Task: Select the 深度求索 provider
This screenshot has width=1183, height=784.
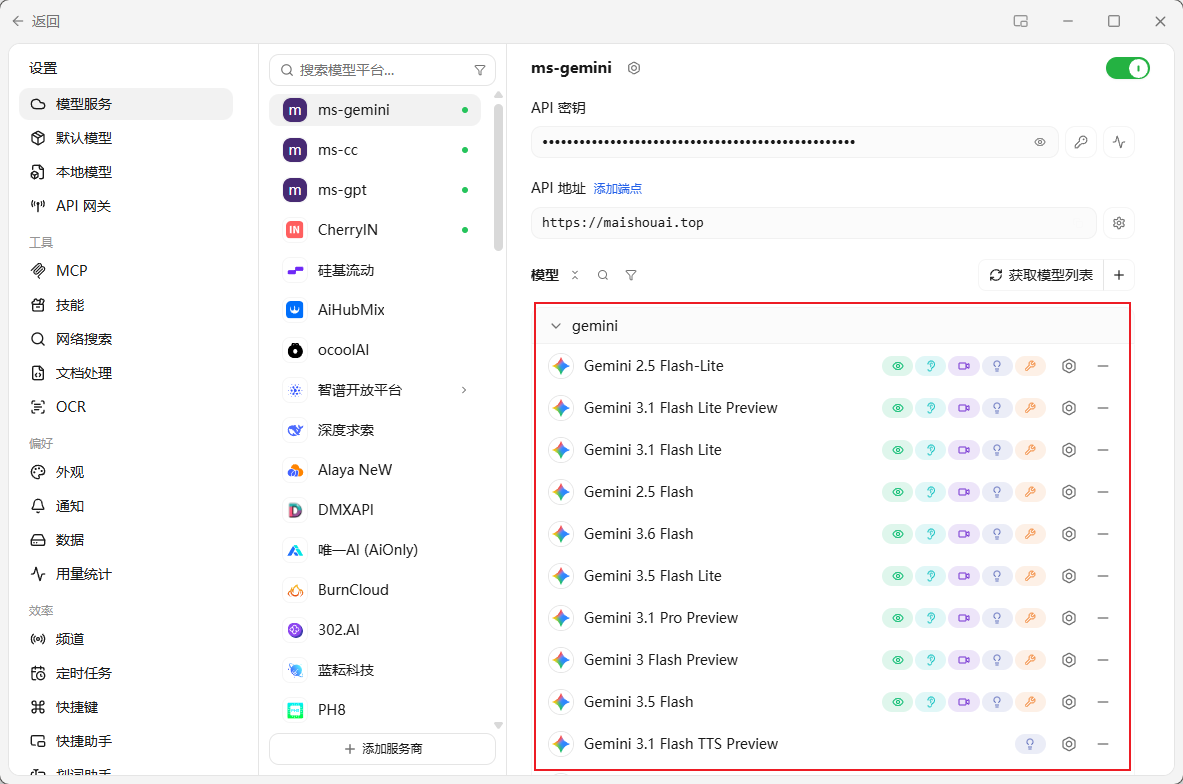Action: (375, 430)
